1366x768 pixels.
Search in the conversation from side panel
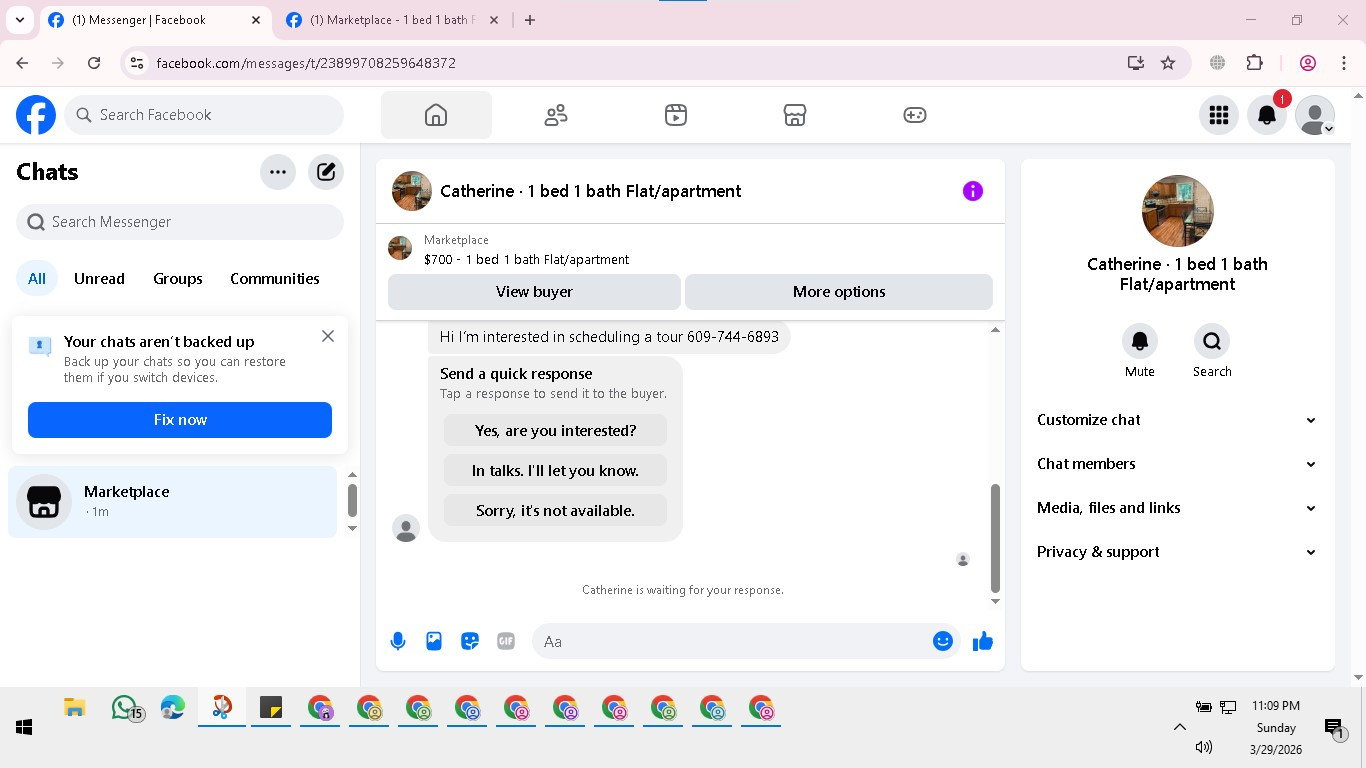[x=1212, y=341]
